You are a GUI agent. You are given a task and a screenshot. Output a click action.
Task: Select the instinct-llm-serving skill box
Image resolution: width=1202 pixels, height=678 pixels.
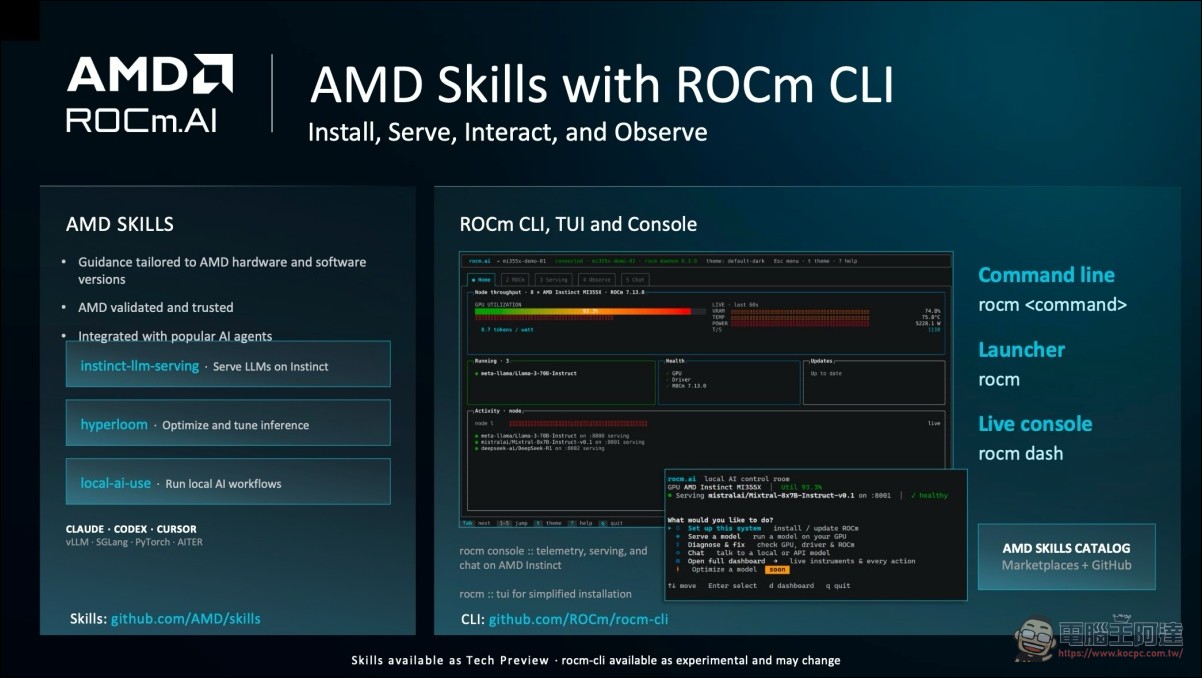pyautogui.click(x=228, y=365)
